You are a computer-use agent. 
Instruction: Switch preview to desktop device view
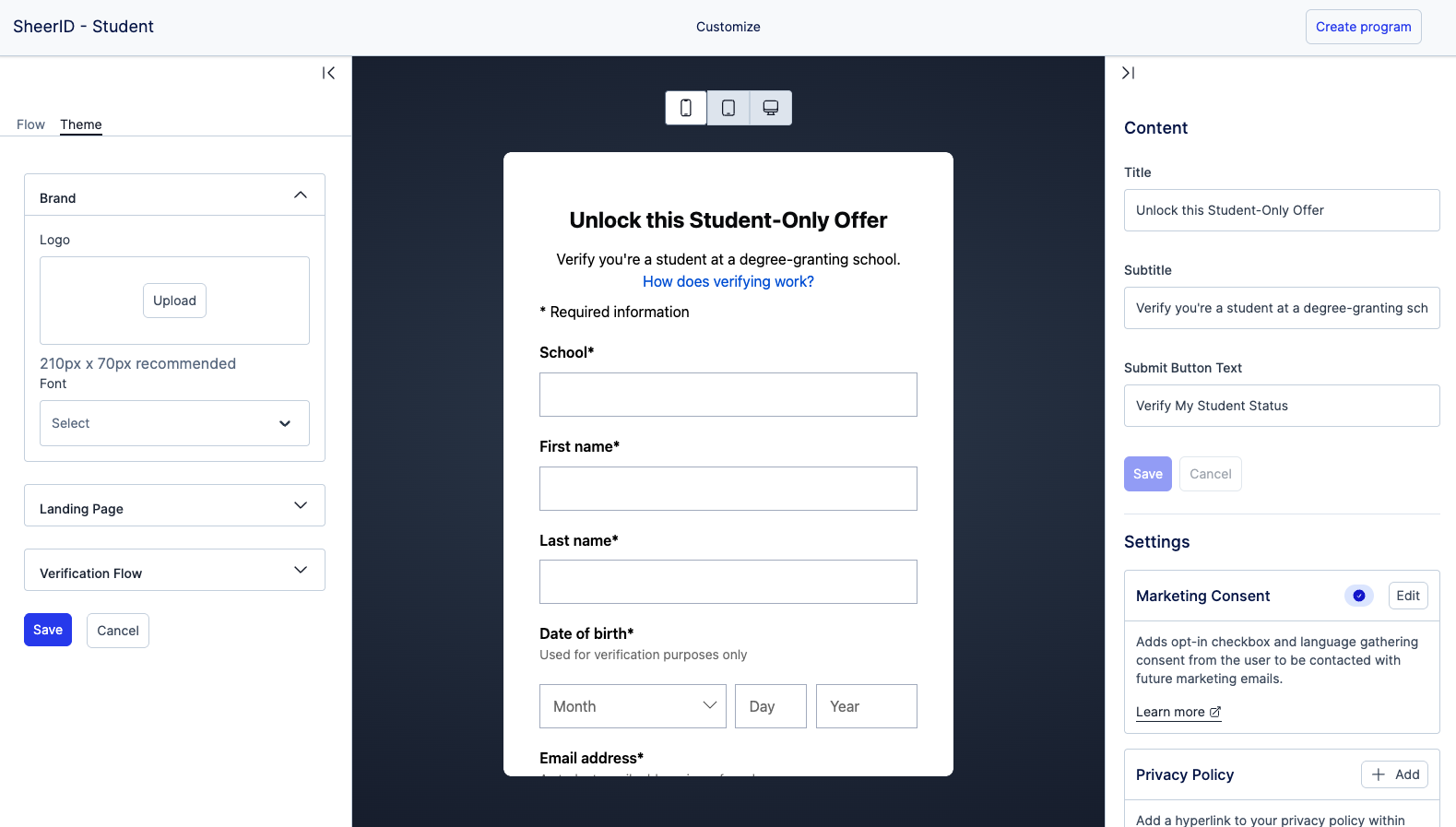[x=771, y=108]
